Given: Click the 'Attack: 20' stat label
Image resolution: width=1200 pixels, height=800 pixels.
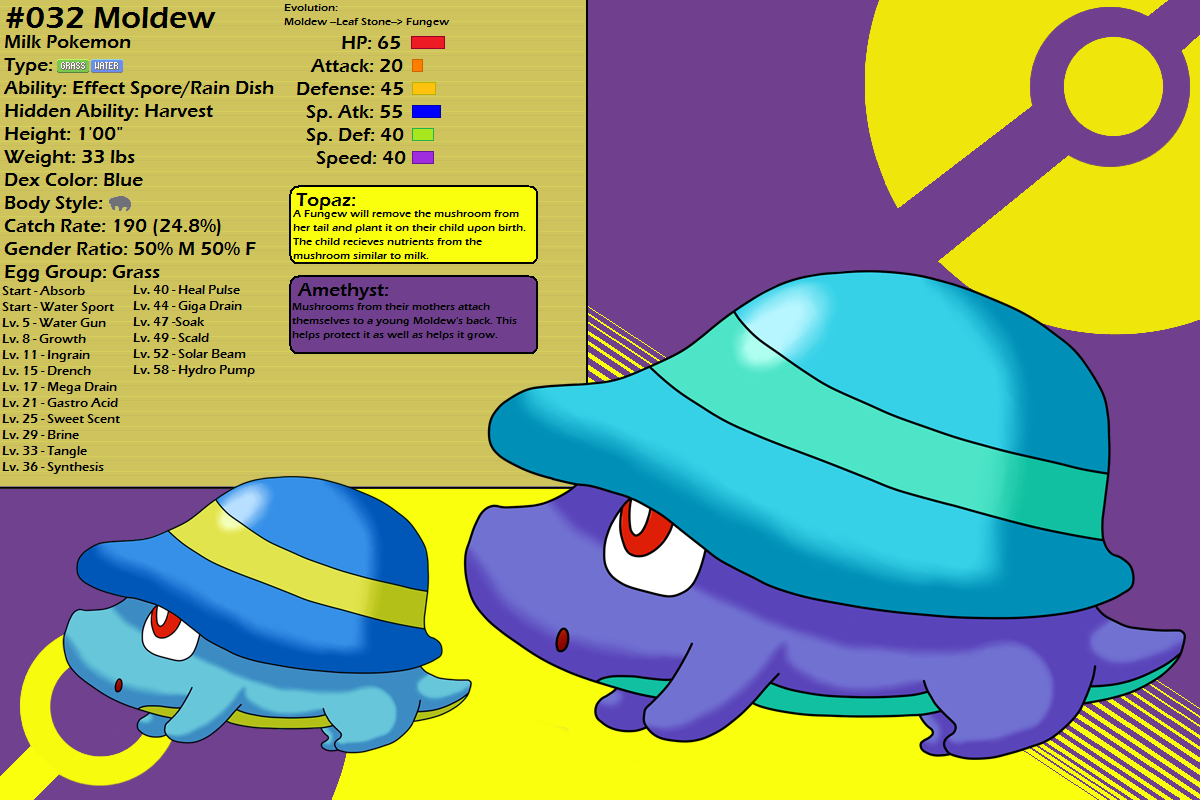Looking at the screenshot, I should pos(357,66).
